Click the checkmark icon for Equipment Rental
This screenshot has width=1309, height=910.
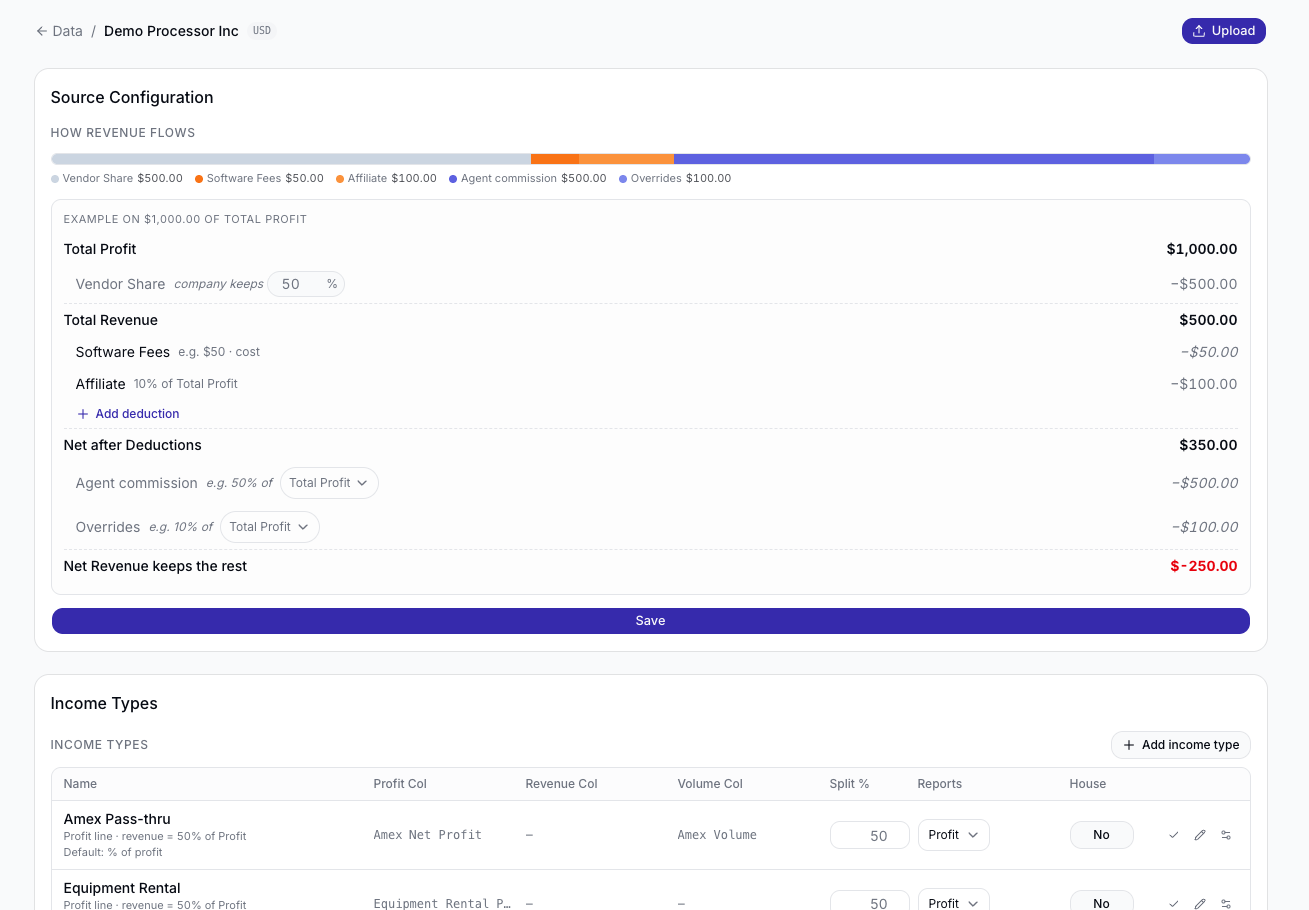[x=1173, y=903]
